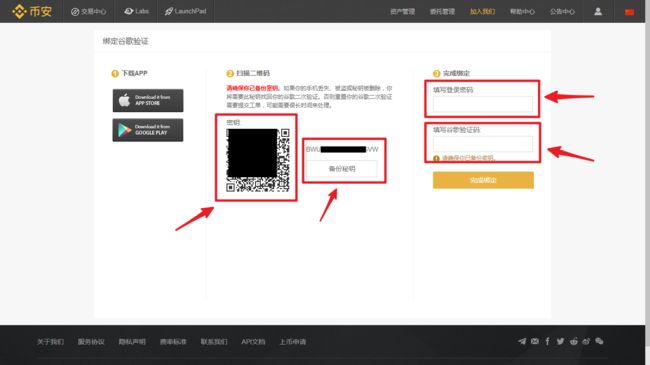
Task: Open 关于我们 footer link
Action: pyautogui.click(x=50, y=342)
